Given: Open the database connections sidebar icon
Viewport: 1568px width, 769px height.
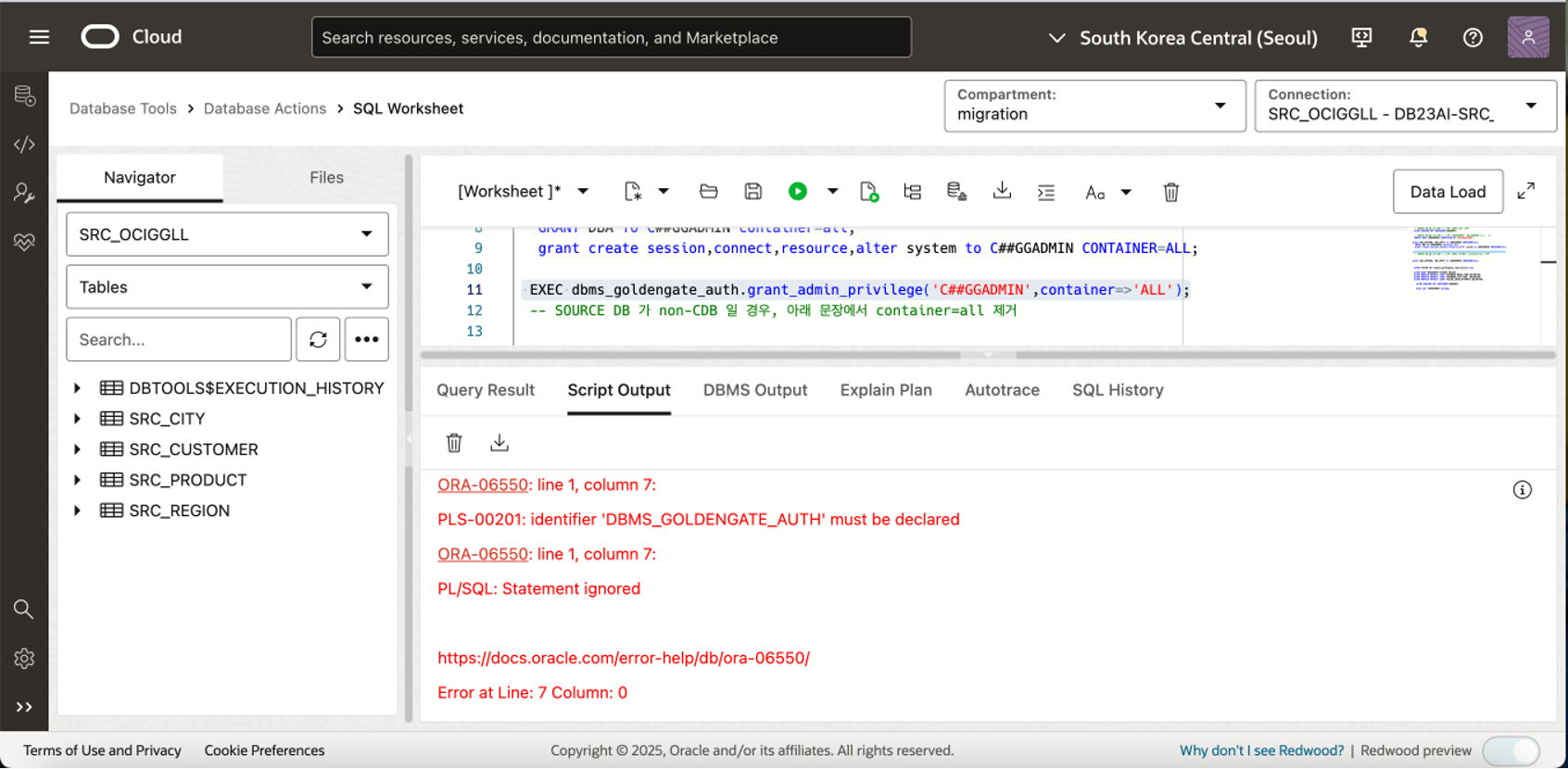Looking at the screenshot, I should 25,95.
